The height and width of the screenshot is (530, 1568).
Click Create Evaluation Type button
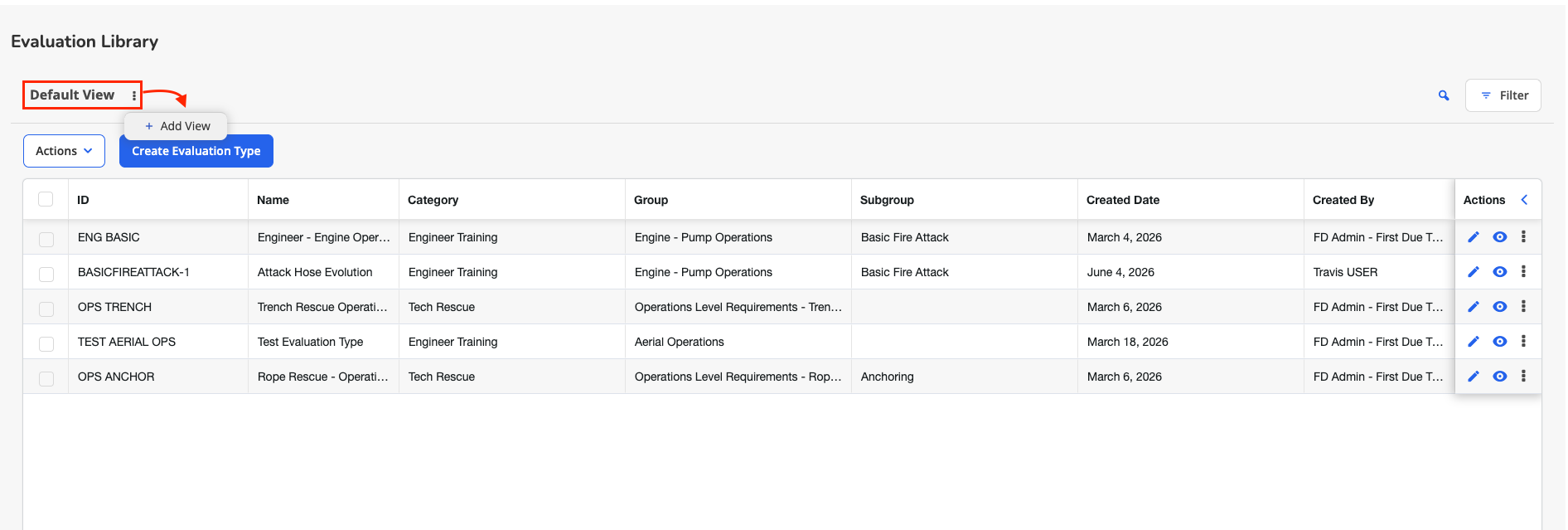(x=196, y=151)
